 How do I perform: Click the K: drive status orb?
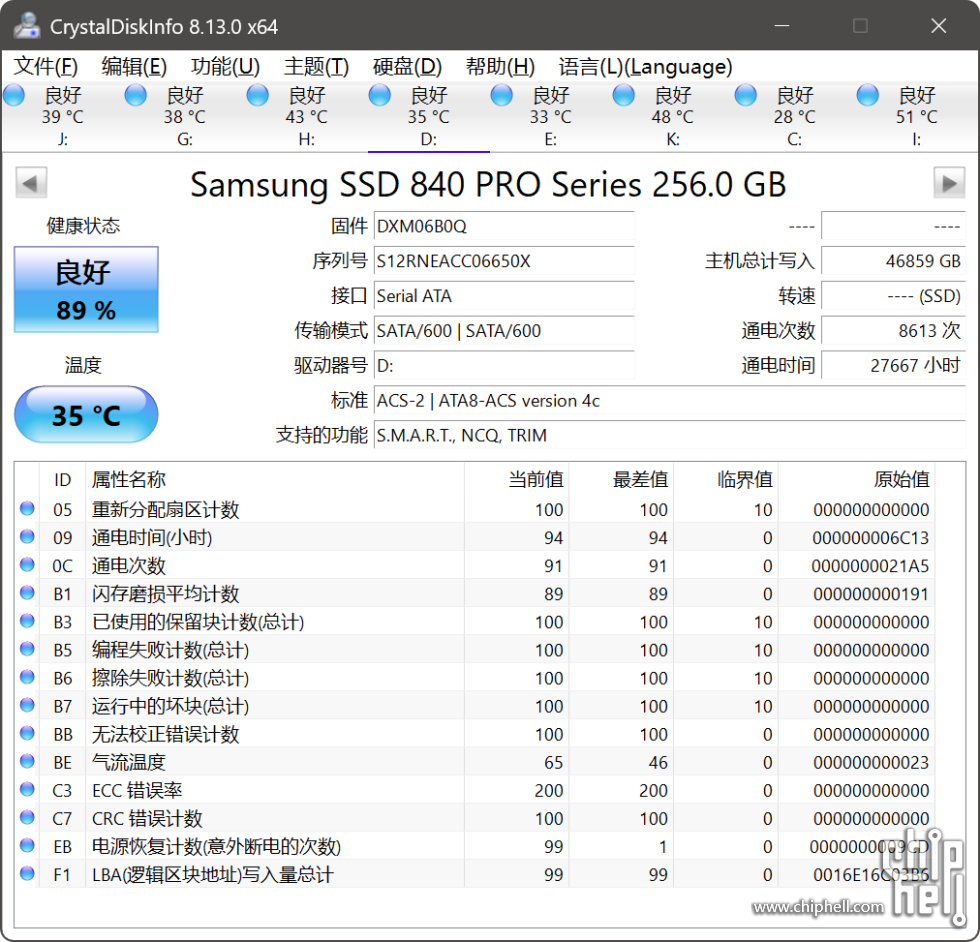(x=623, y=96)
